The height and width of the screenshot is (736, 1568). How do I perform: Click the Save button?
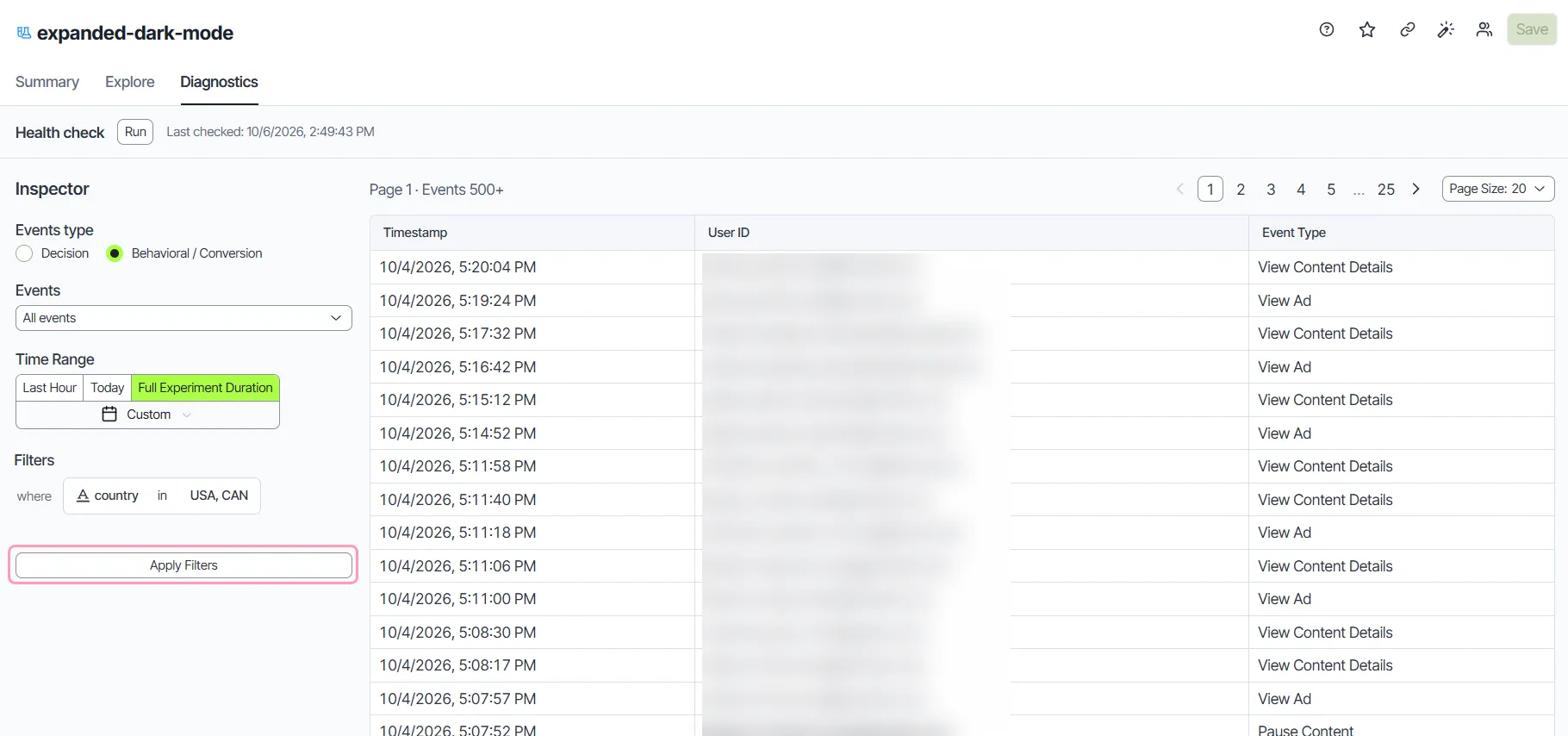tap(1532, 29)
